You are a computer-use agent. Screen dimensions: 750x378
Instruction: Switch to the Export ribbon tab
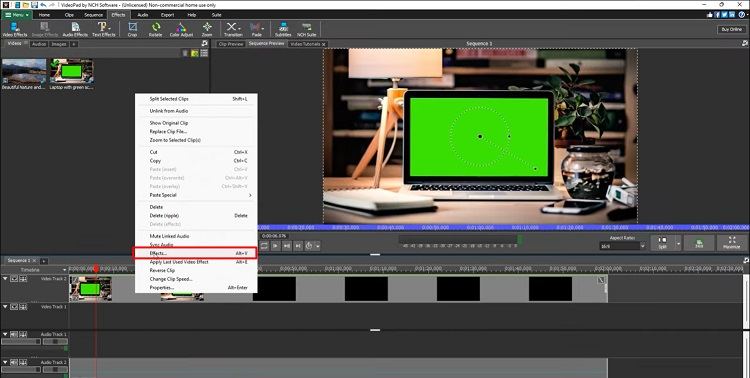tap(167, 15)
